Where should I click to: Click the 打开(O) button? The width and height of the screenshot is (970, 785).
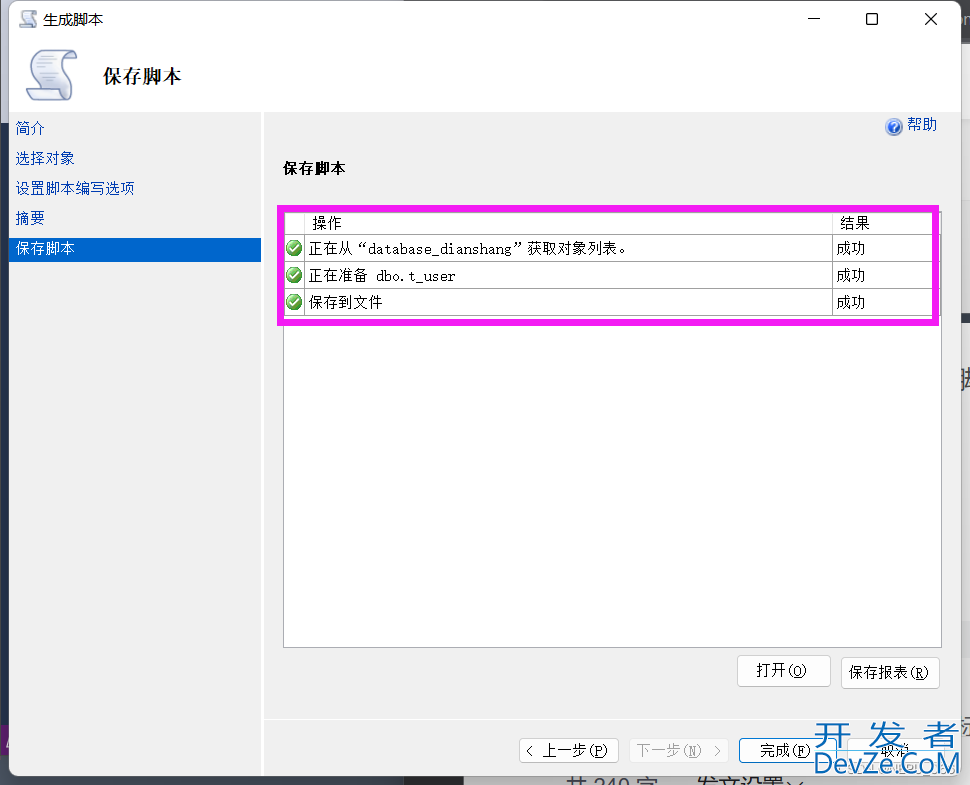pos(783,671)
